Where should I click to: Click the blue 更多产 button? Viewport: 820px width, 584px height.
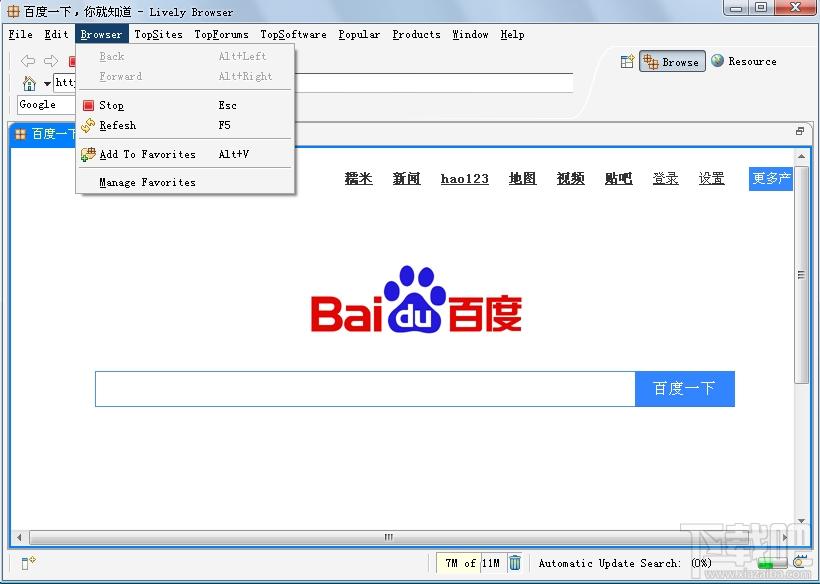point(771,179)
